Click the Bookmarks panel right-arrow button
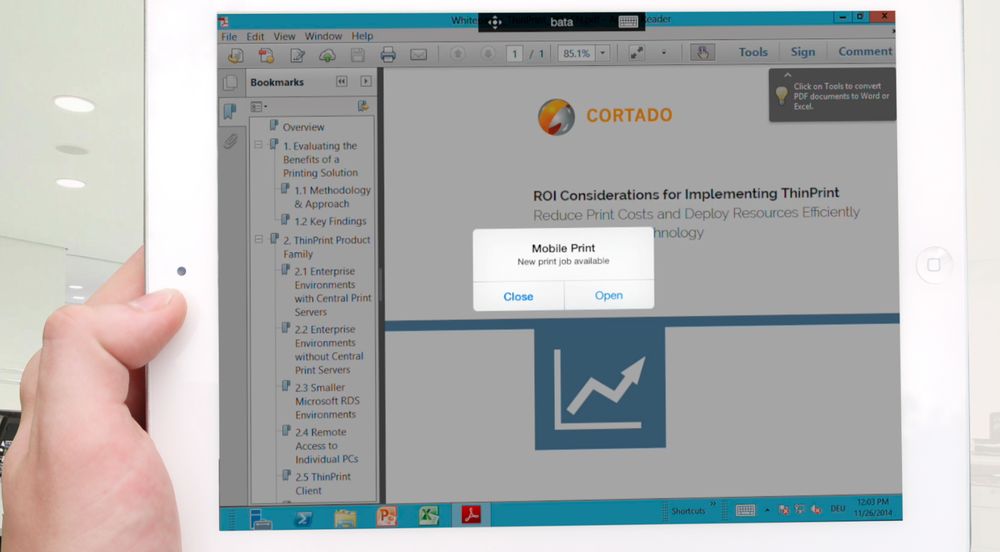 click(365, 82)
